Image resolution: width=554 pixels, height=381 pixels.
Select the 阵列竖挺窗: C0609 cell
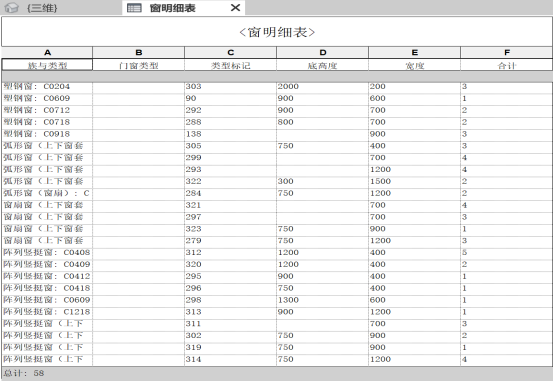(x=47, y=300)
